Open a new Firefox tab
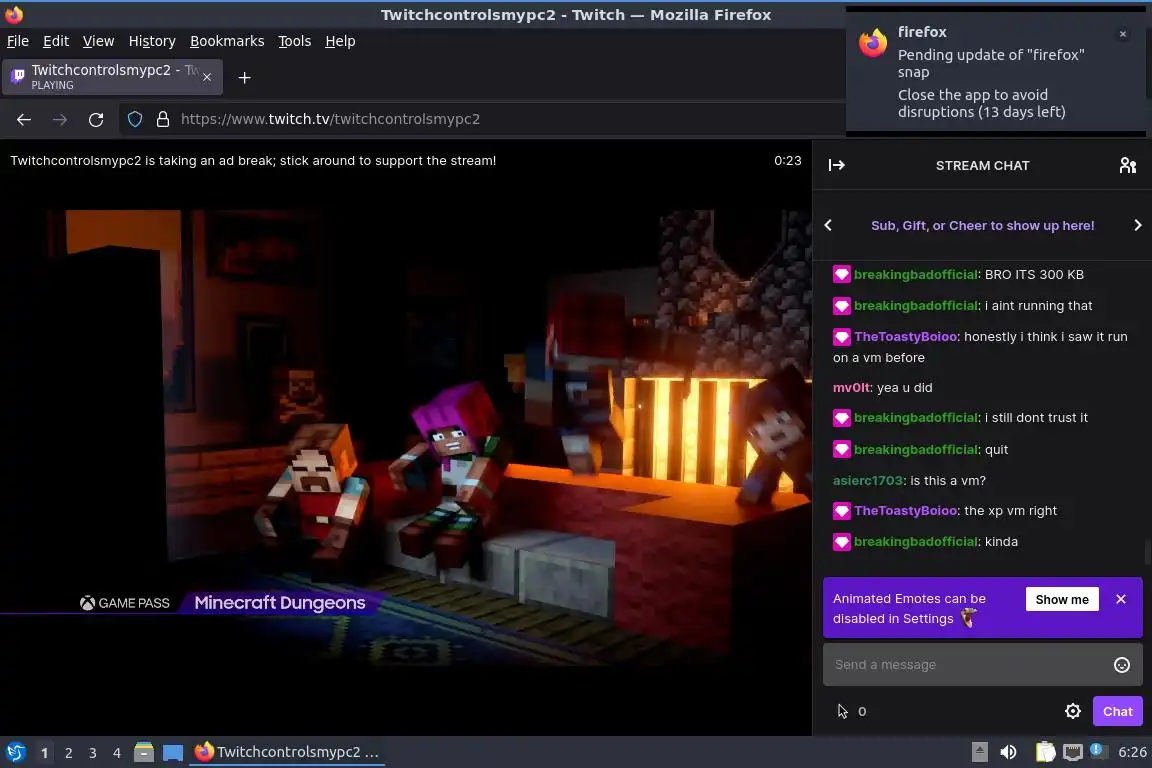This screenshot has height=768, width=1152. point(245,77)
